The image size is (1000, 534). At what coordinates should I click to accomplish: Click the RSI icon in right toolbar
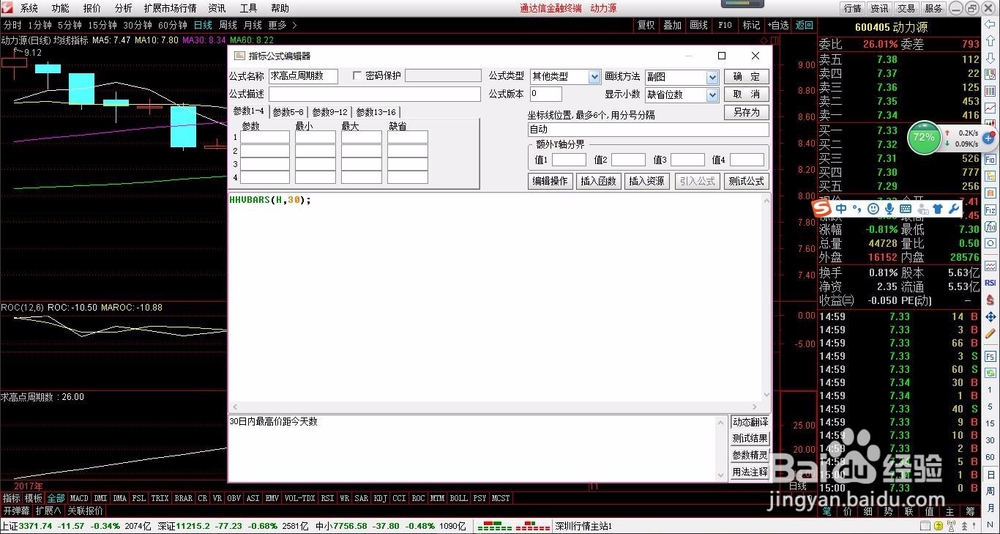pos(990,282)
